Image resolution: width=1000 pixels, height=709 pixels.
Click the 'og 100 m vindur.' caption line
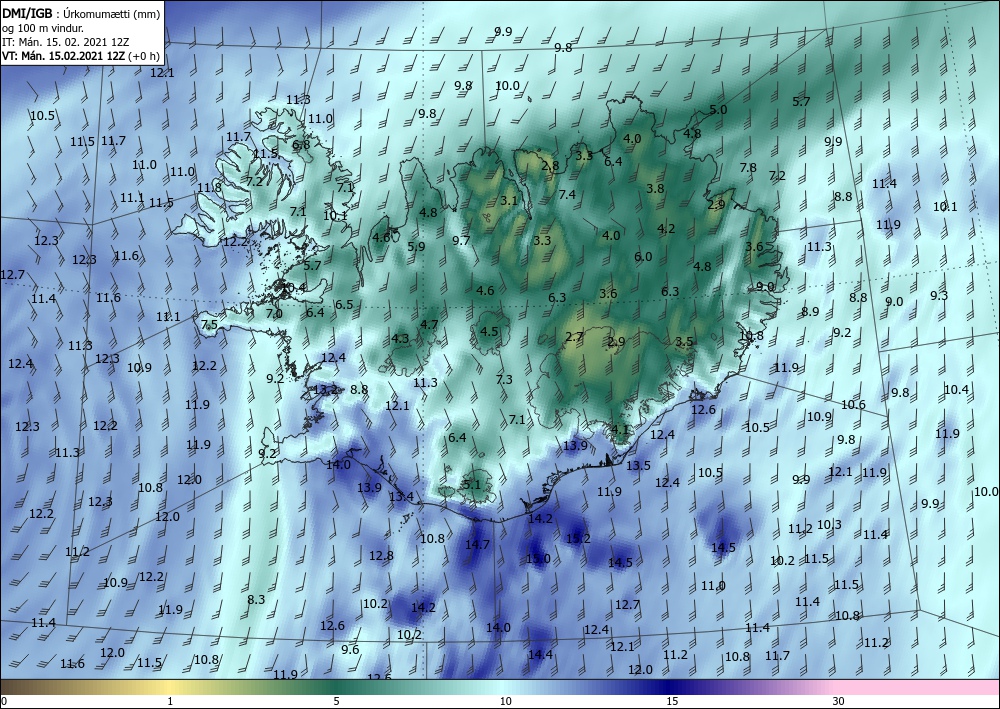click(43, 27)
